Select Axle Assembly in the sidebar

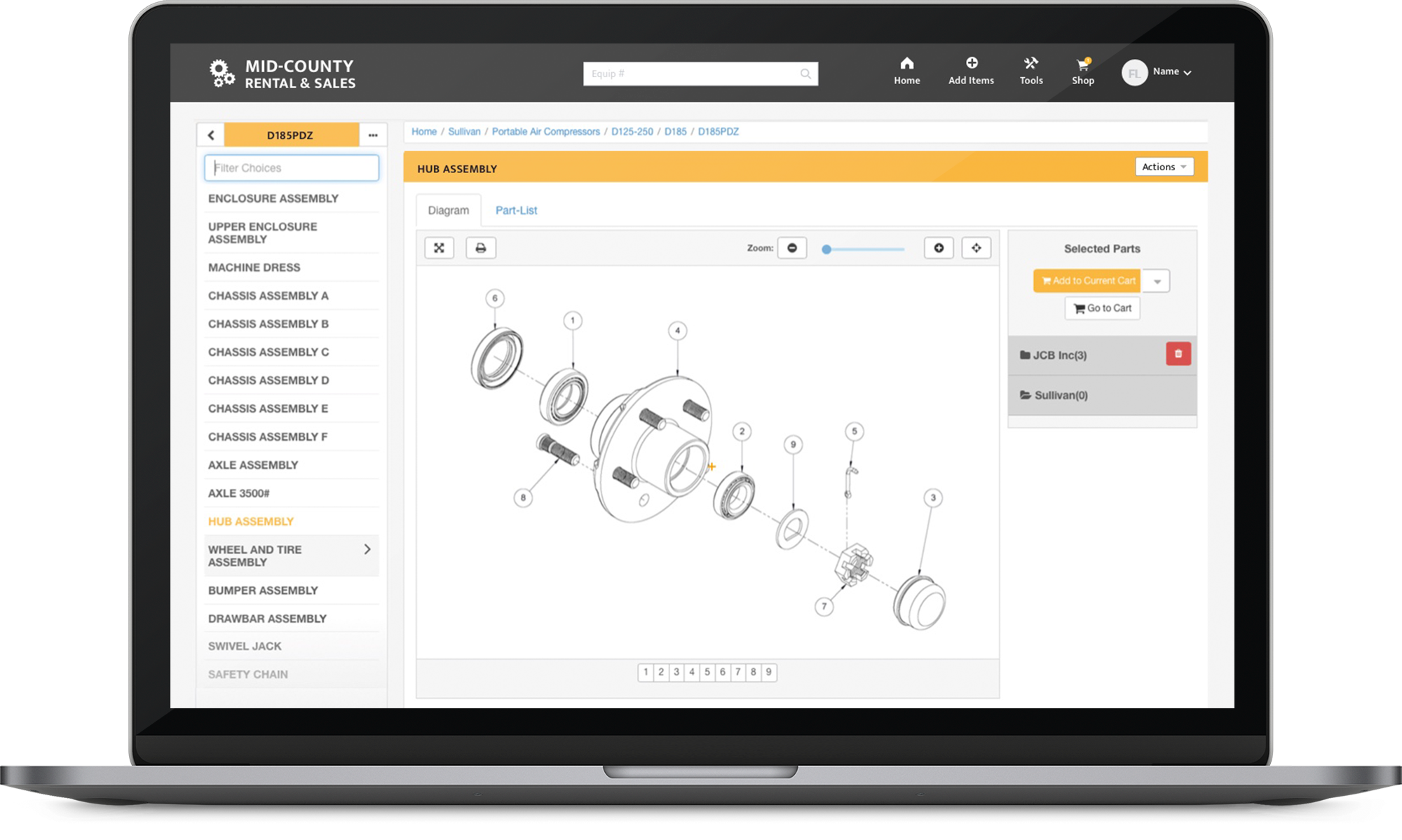(x=253, y=465)
